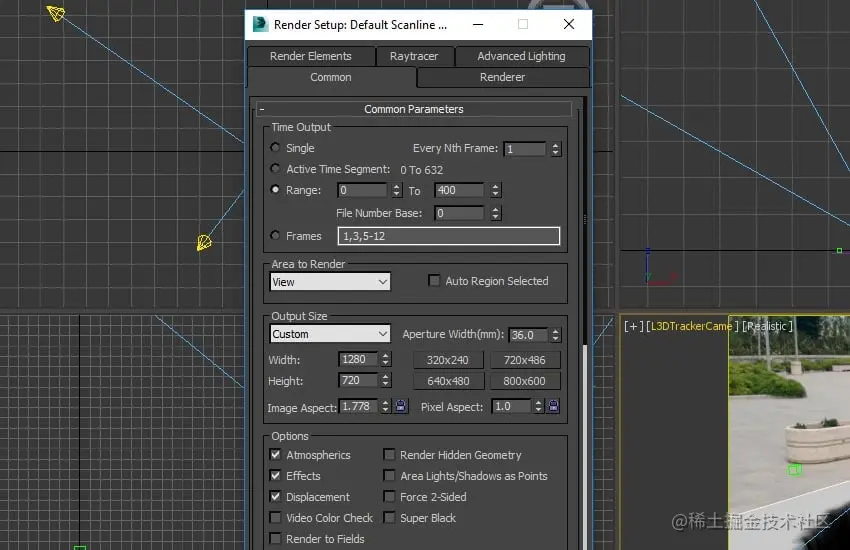
Task: Switch to the Raytracer tab
Action: coord(414,56)
